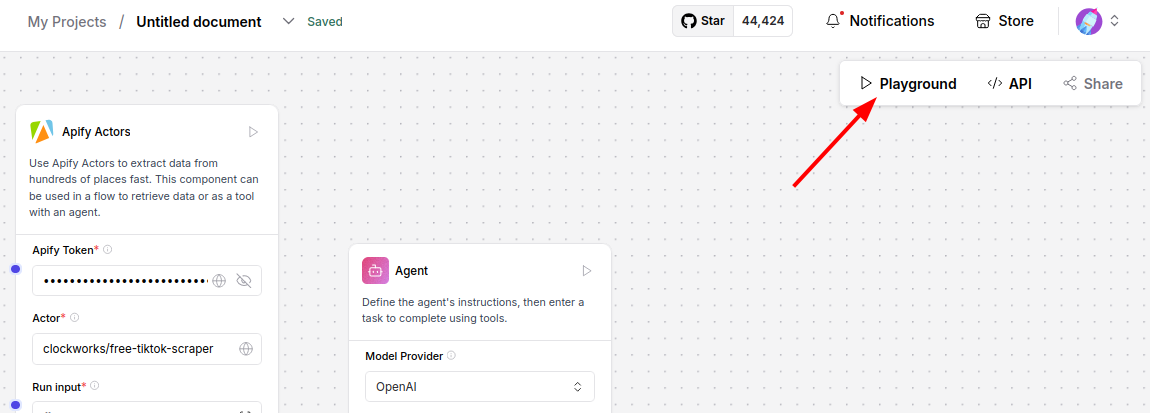Open the API tab

click(1009, 84)
